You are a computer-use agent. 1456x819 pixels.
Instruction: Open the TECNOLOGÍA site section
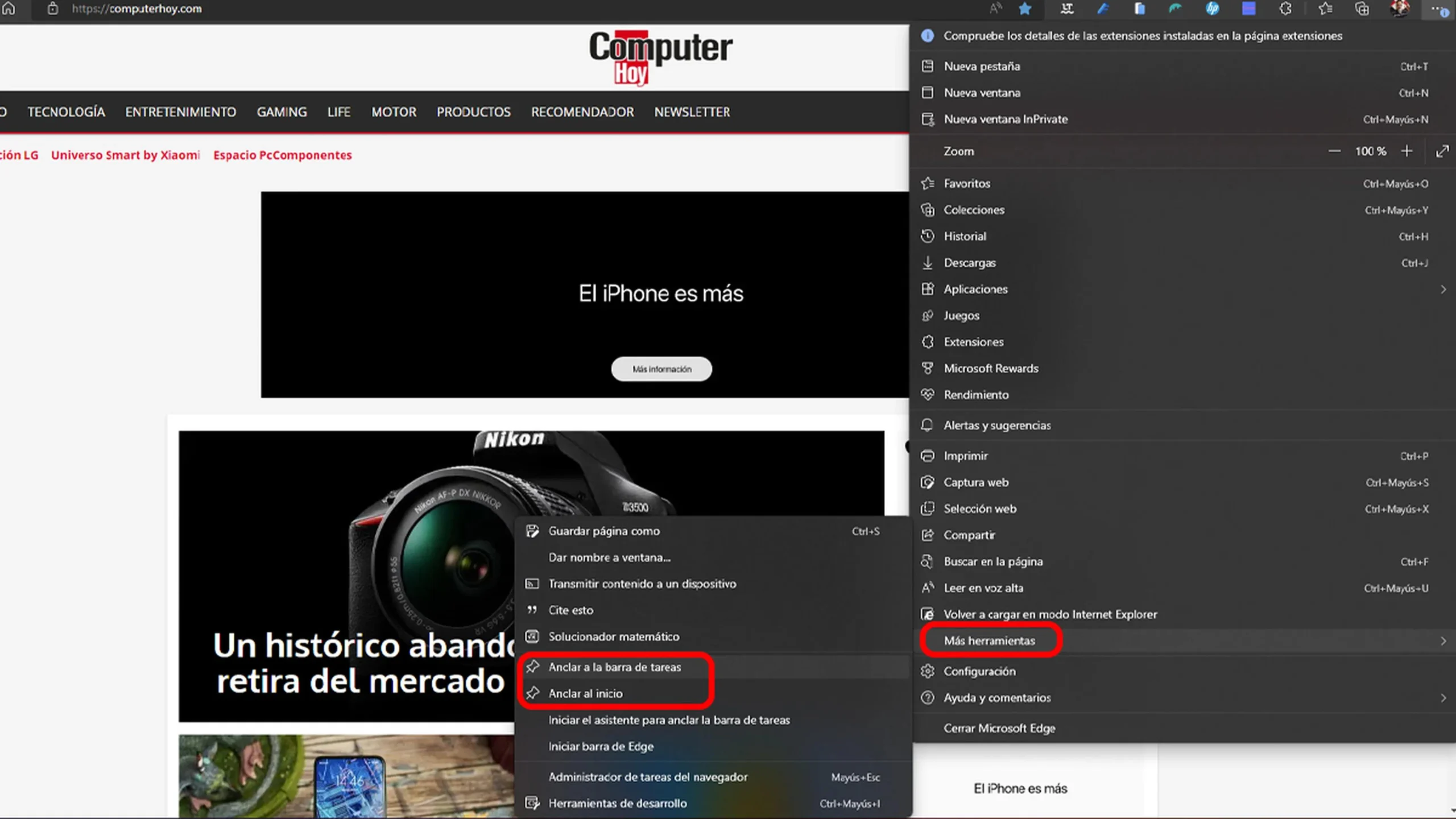click(66, 112)
